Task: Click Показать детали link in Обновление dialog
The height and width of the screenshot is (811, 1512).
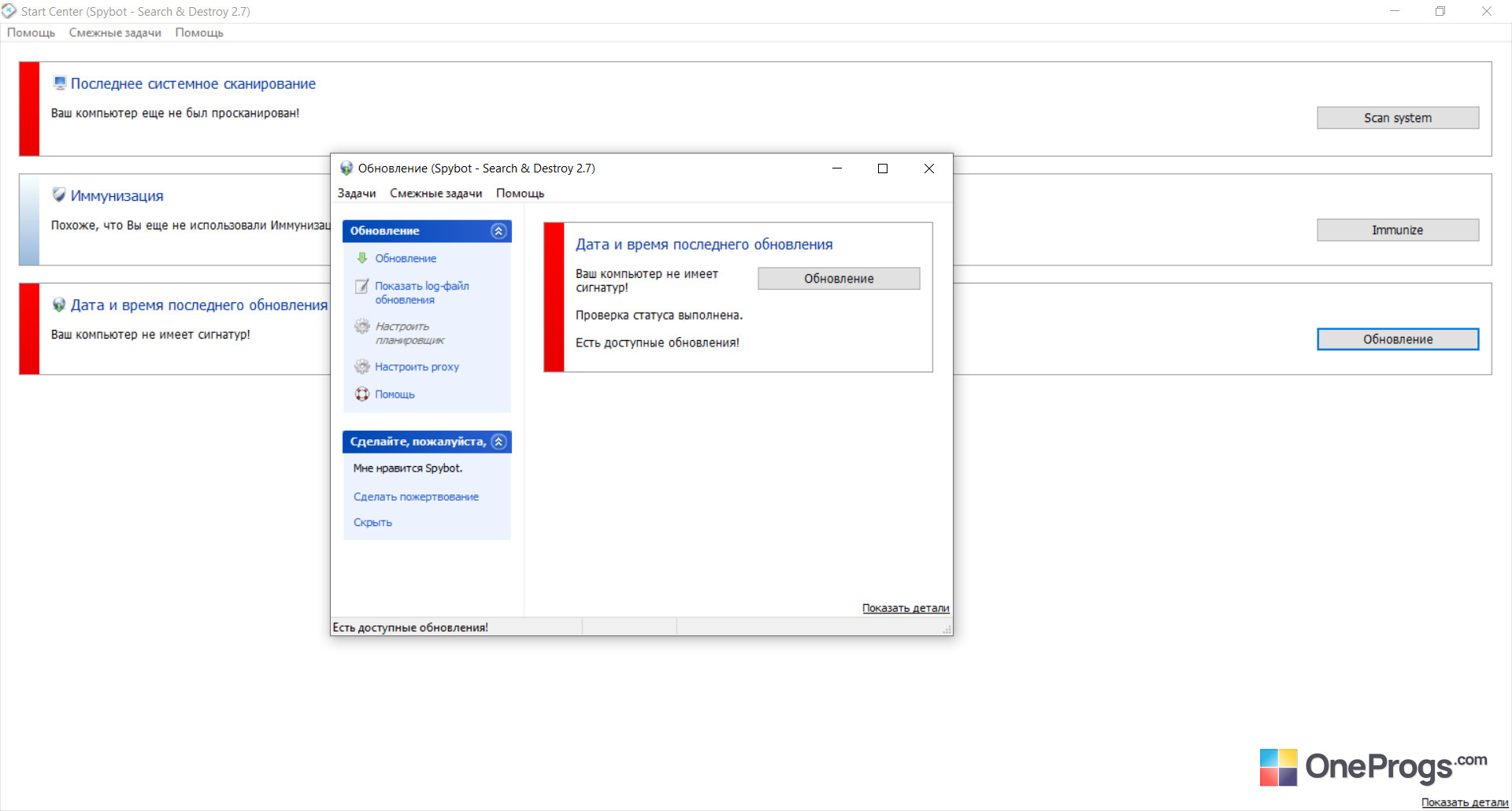Action: coord(906,608)
